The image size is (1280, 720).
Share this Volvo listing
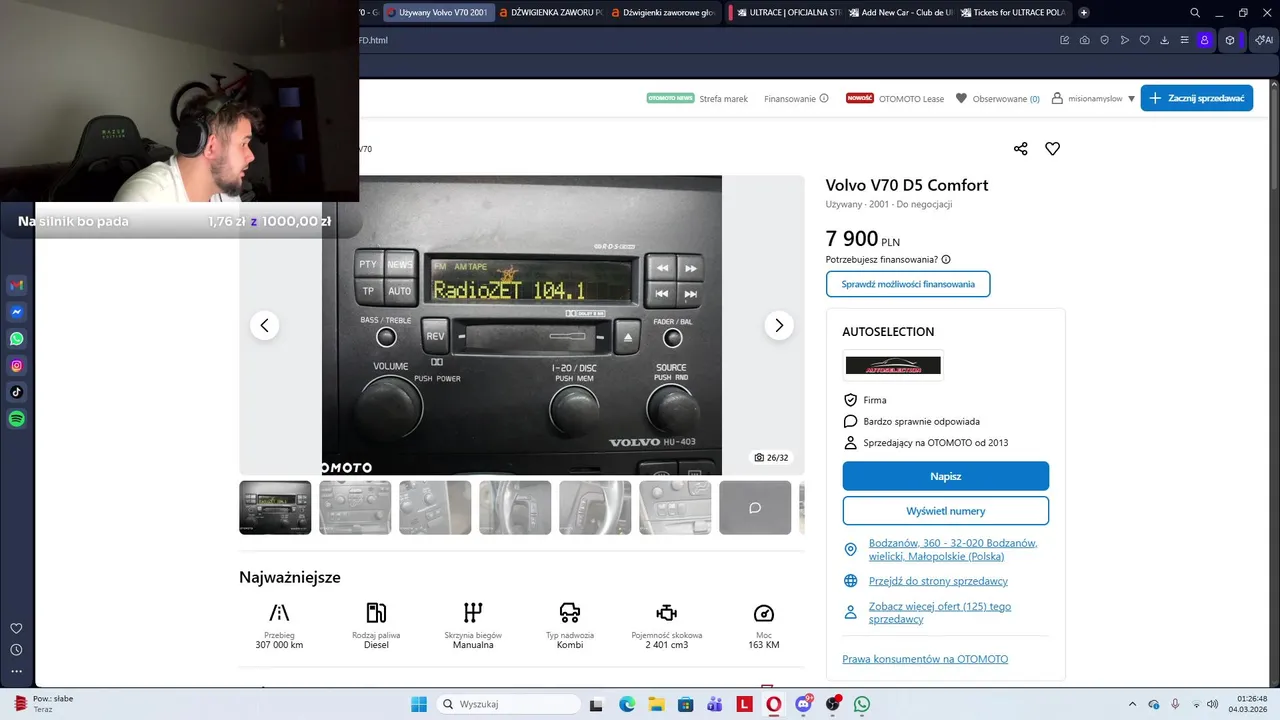tap(1020, 148)
